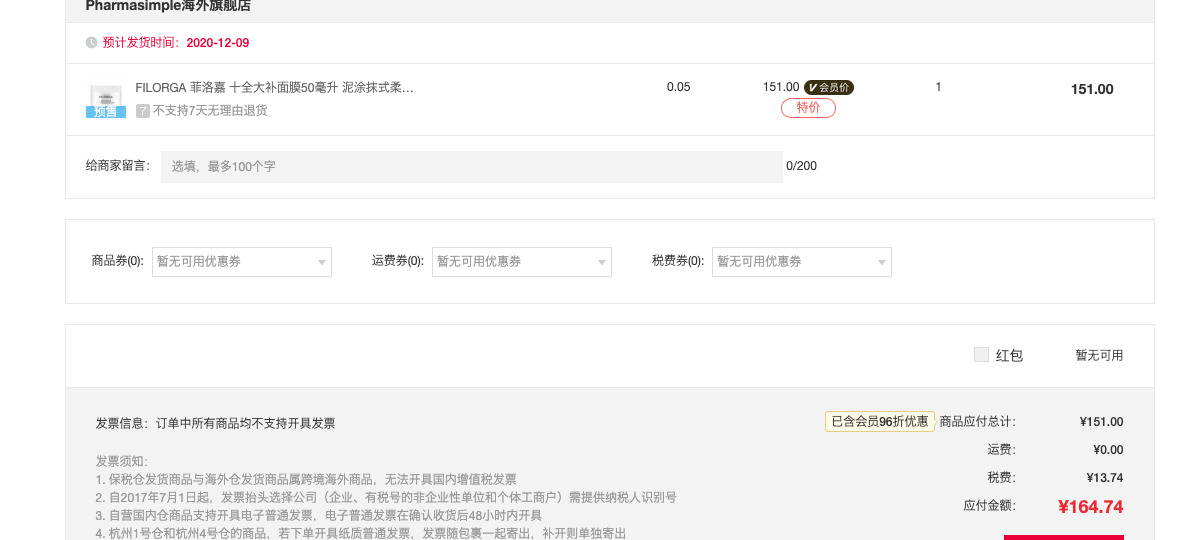The width and height of the screenshot is (1182, 540).
Task: Click the 给商家留言 message input field
Action: coord(471,167)
